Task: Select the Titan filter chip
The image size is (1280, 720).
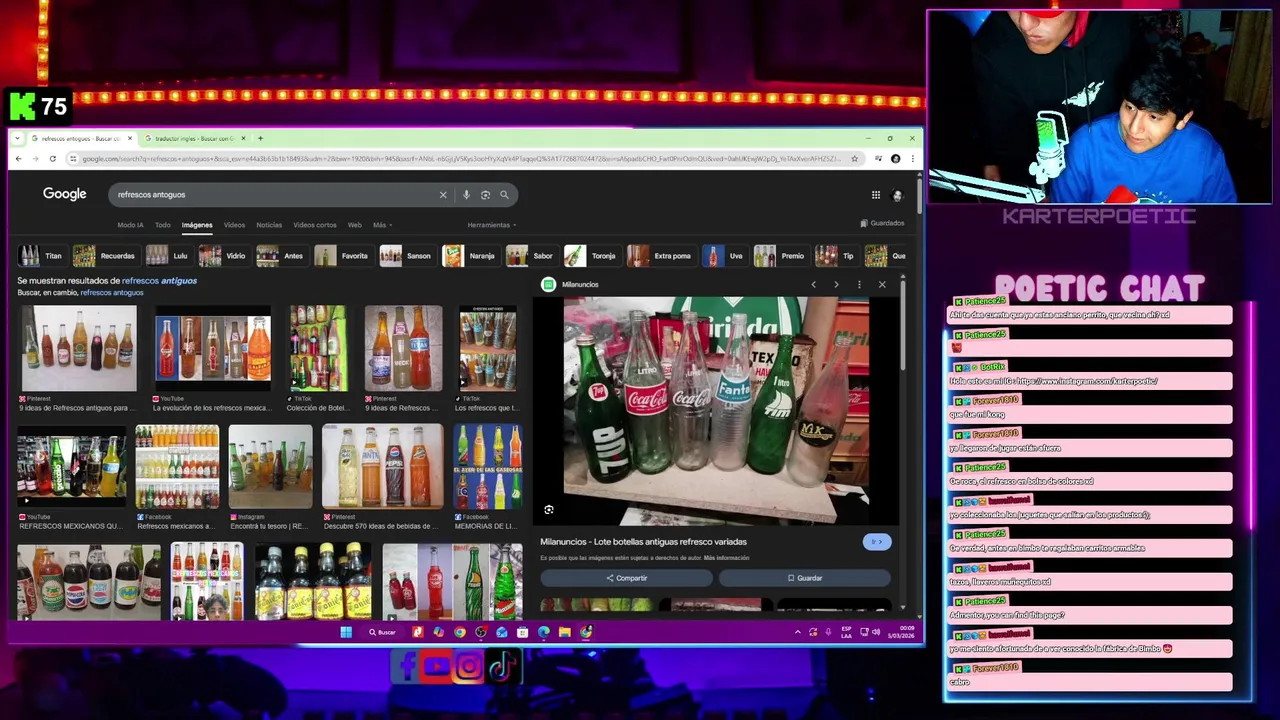Action: (x=41, y=256)
